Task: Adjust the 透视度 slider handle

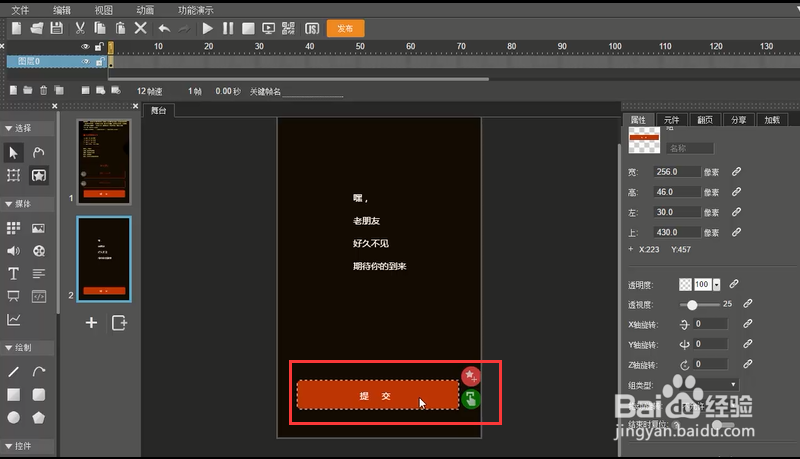Action: pyautogui.click(x=692, y=305)
